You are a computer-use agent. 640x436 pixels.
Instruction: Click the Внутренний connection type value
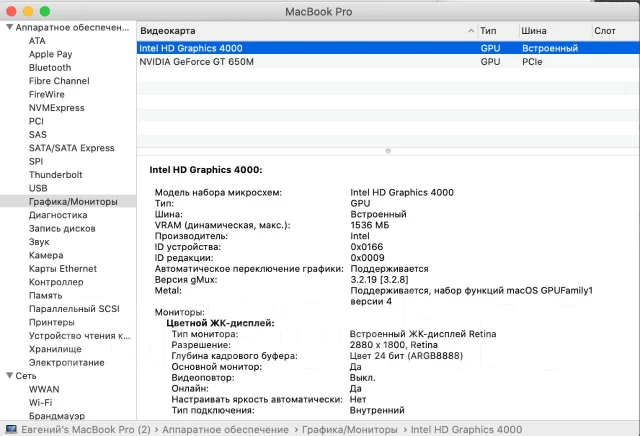[x=377, y=410]
